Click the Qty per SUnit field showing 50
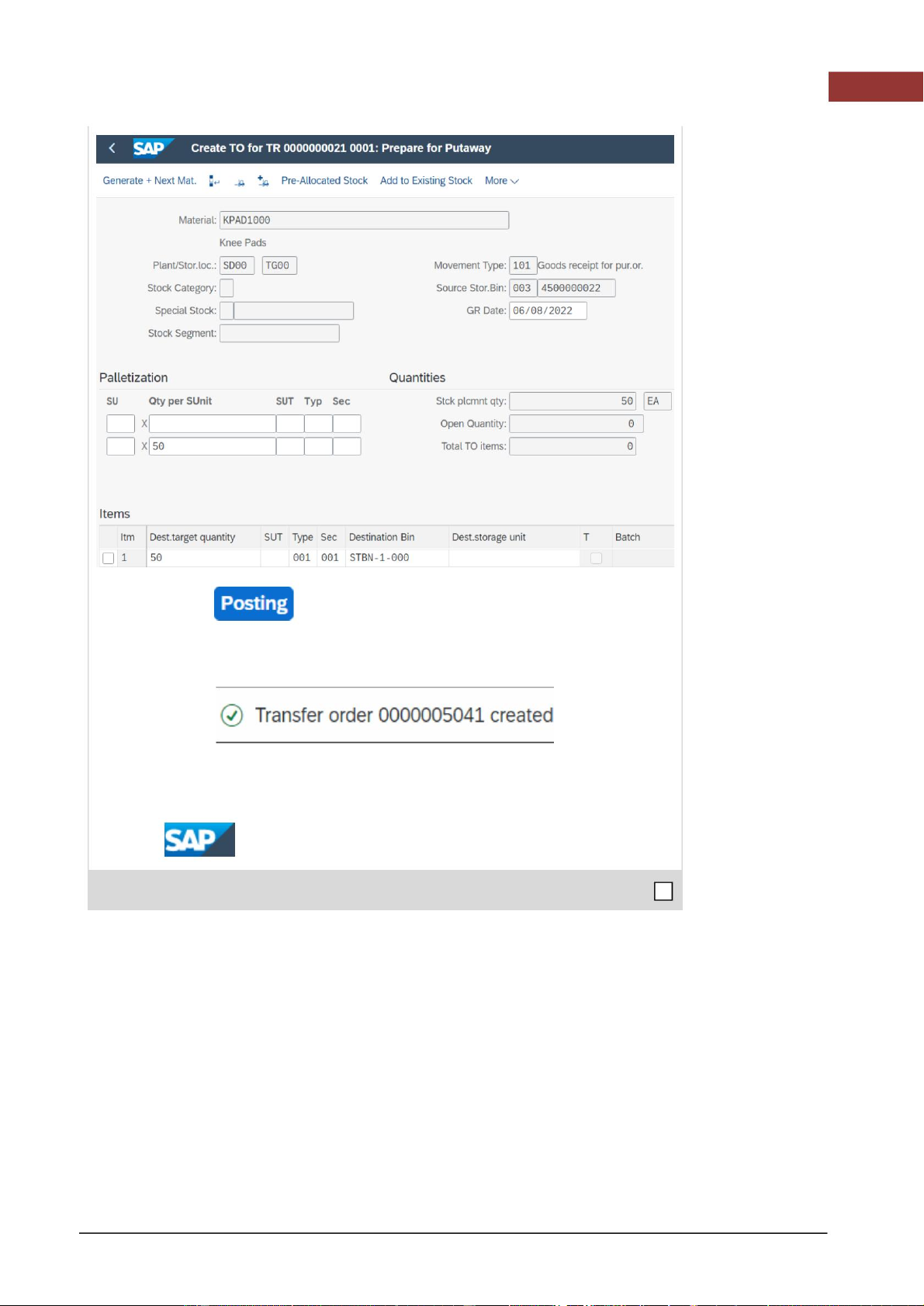Image resolution: width=924 pixels, height=1306 pixels. click(212, 446)
